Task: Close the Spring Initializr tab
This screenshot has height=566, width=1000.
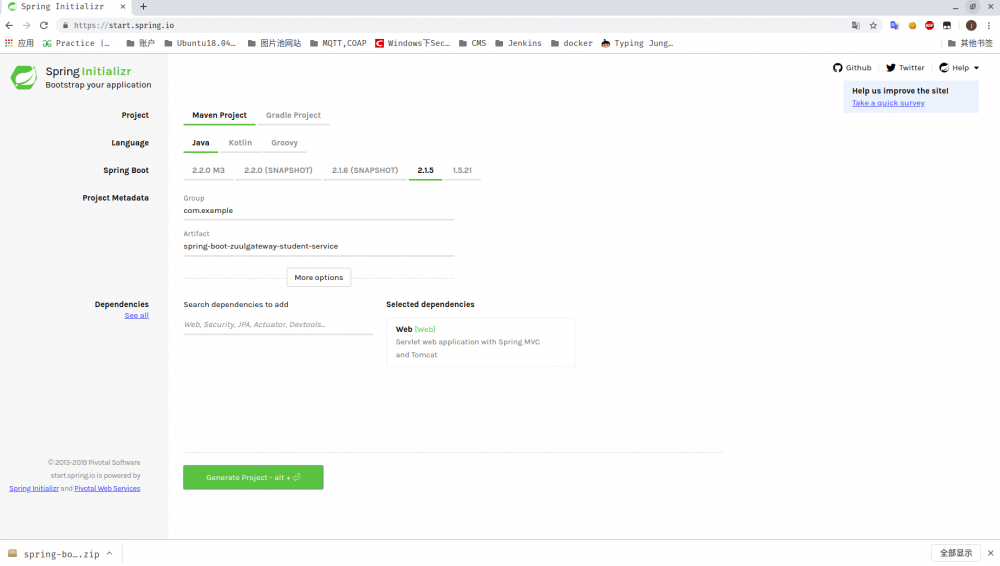Action: tap(123, 6)
